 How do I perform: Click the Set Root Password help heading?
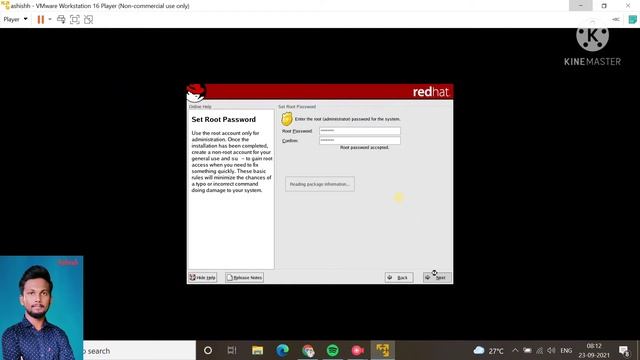[x=224, y=119]
